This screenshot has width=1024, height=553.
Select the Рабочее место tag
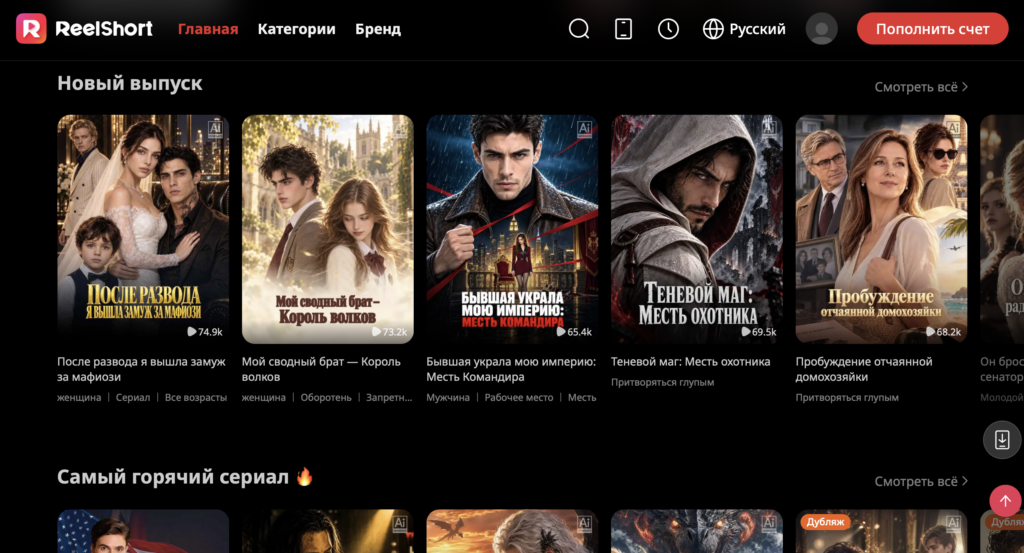(519, 398)
